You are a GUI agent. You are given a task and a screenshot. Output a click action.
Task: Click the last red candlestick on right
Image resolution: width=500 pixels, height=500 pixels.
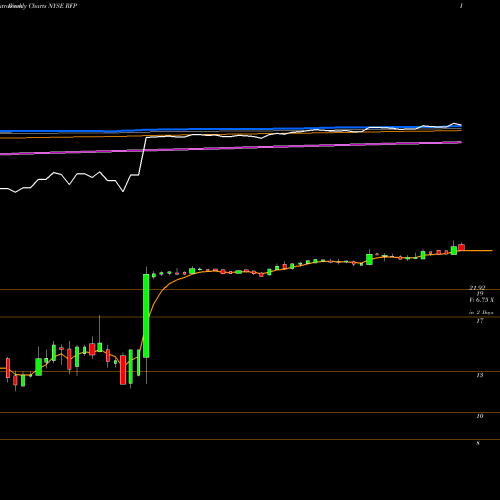pos(461,247)
